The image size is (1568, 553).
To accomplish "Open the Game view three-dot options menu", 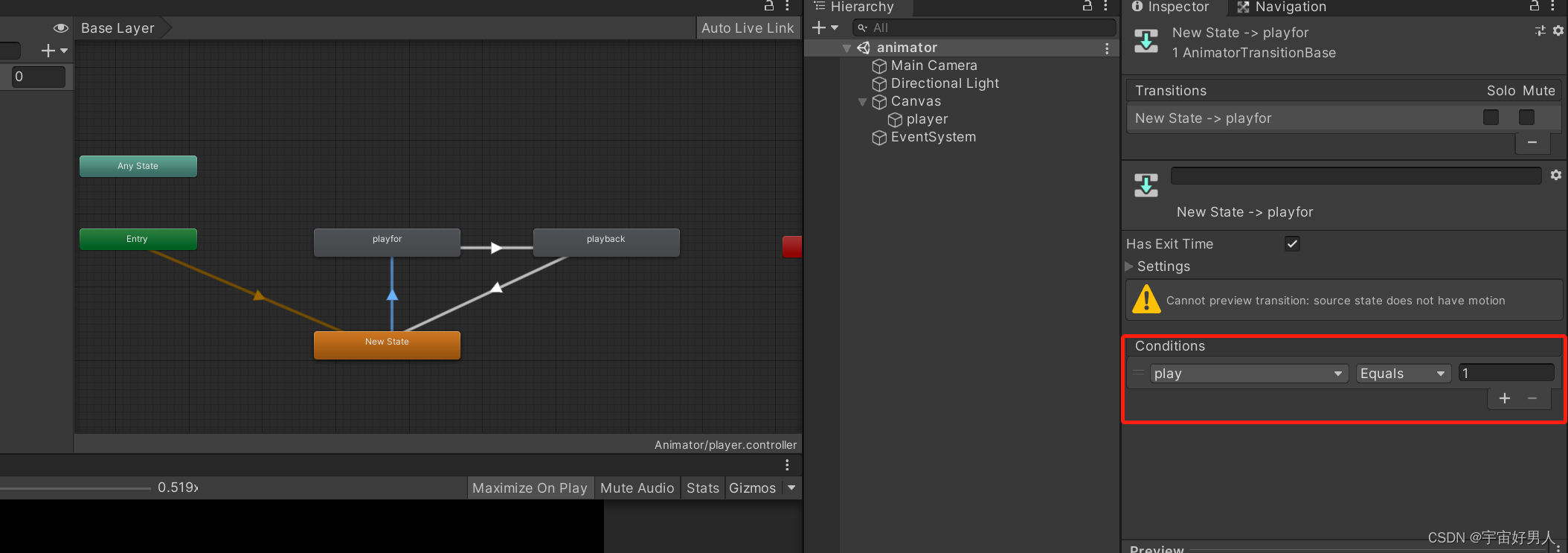I will [787, 465].
